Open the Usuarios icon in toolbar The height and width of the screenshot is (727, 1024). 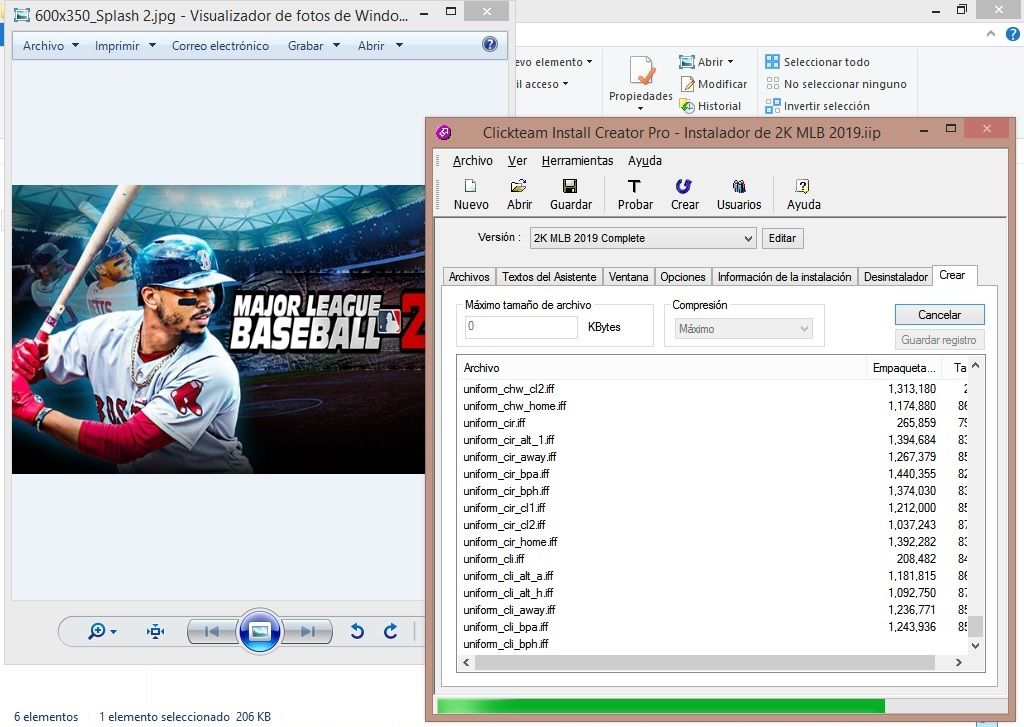[739, 195]
